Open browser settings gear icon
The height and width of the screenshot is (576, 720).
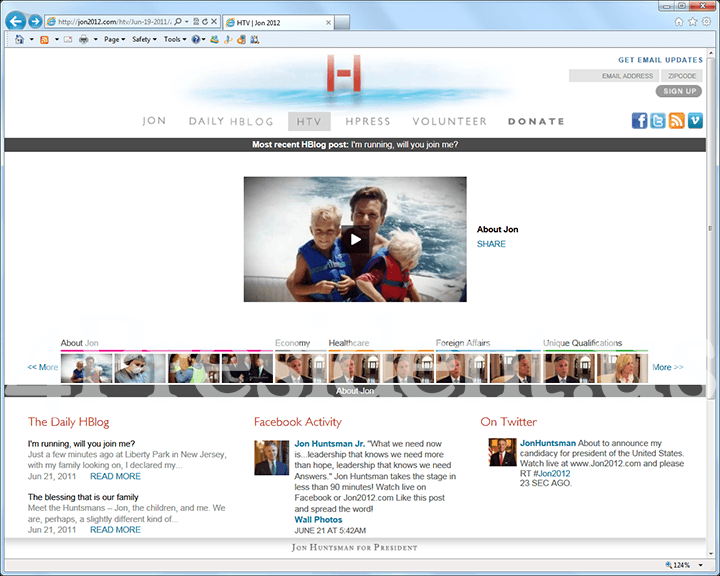pyautogui.click(x=706, y=22)
